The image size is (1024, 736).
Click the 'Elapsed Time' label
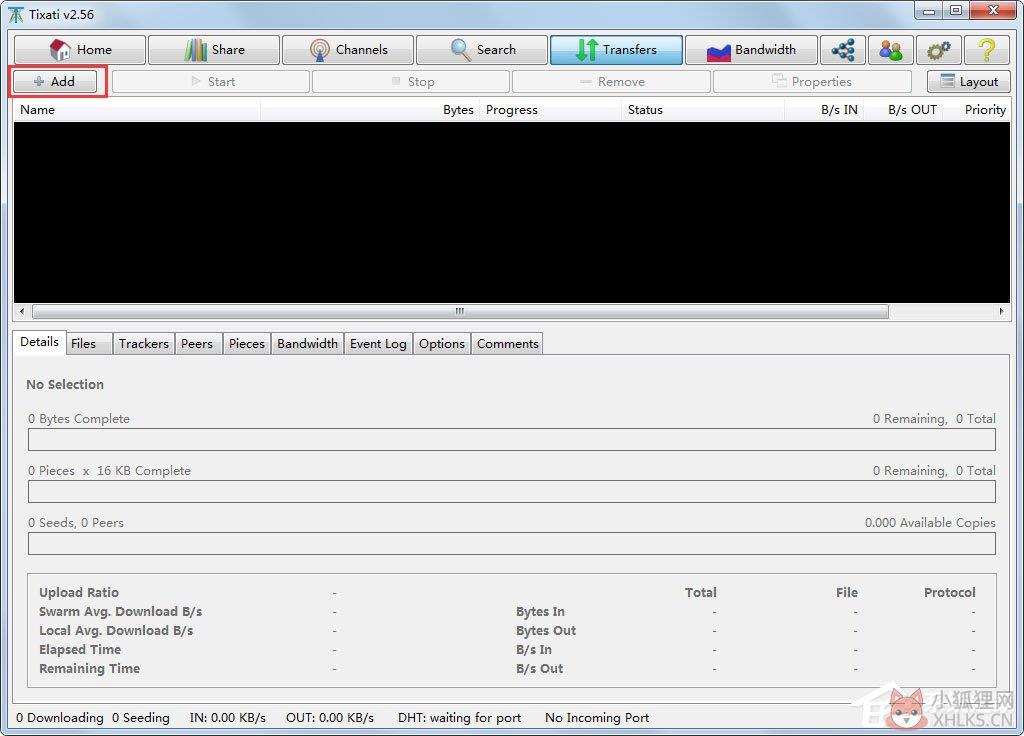point(80,649)
